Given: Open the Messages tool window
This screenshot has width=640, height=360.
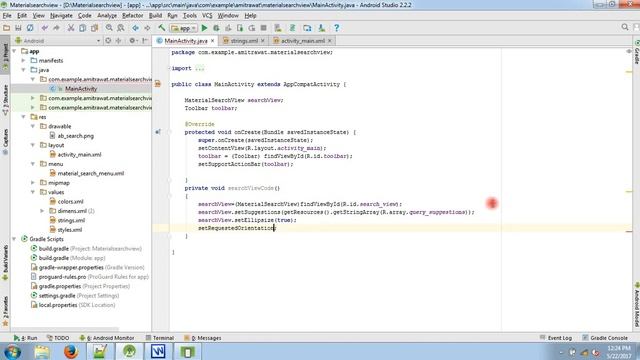Looking at the screenshot, I should (202, 338).
